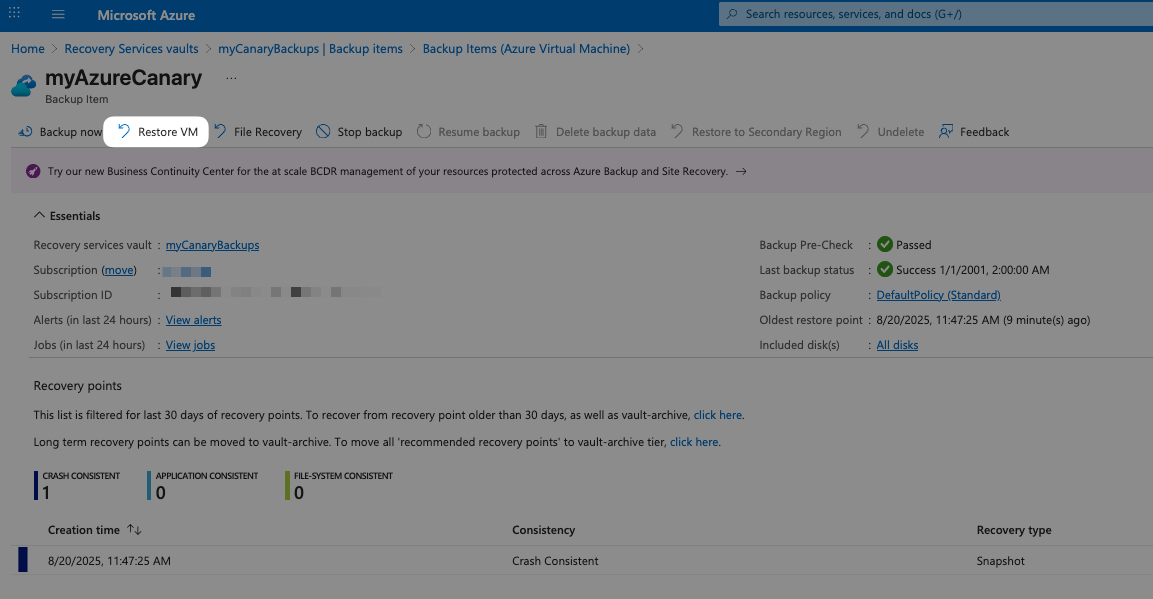Click the search magnifier icon
Screen dimensions: 1153x599
(732, 14)
